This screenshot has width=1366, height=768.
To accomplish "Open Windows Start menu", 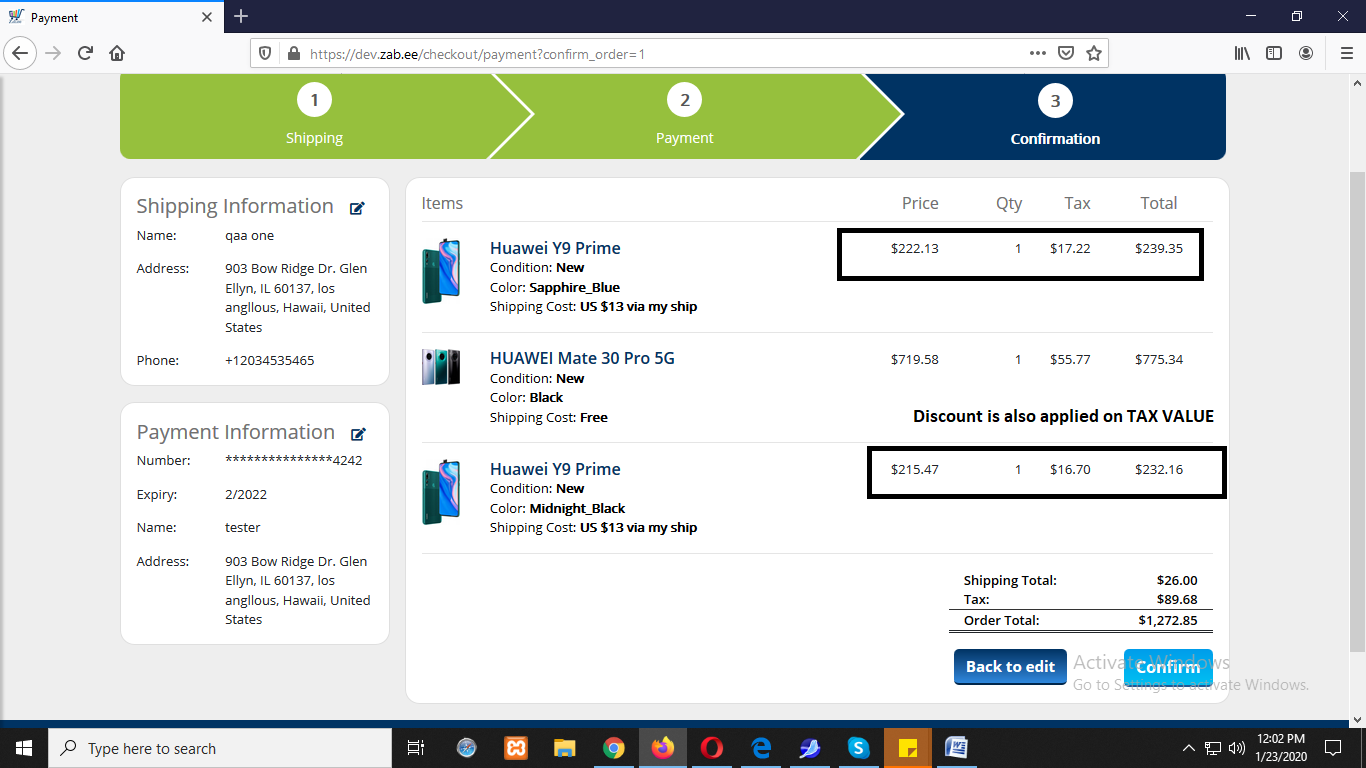I will (x=23, y=748).
